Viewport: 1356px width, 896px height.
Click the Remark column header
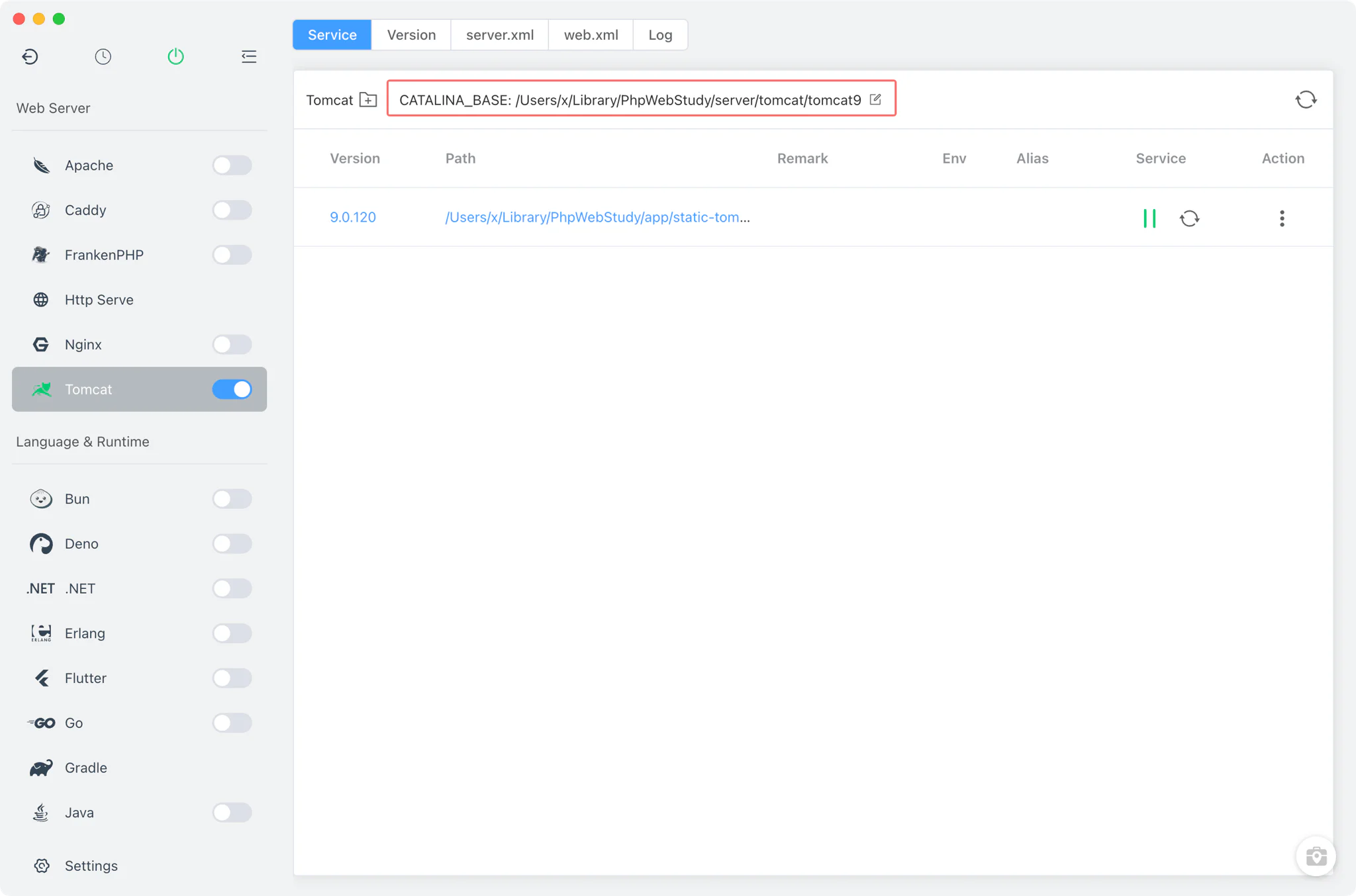802,158
